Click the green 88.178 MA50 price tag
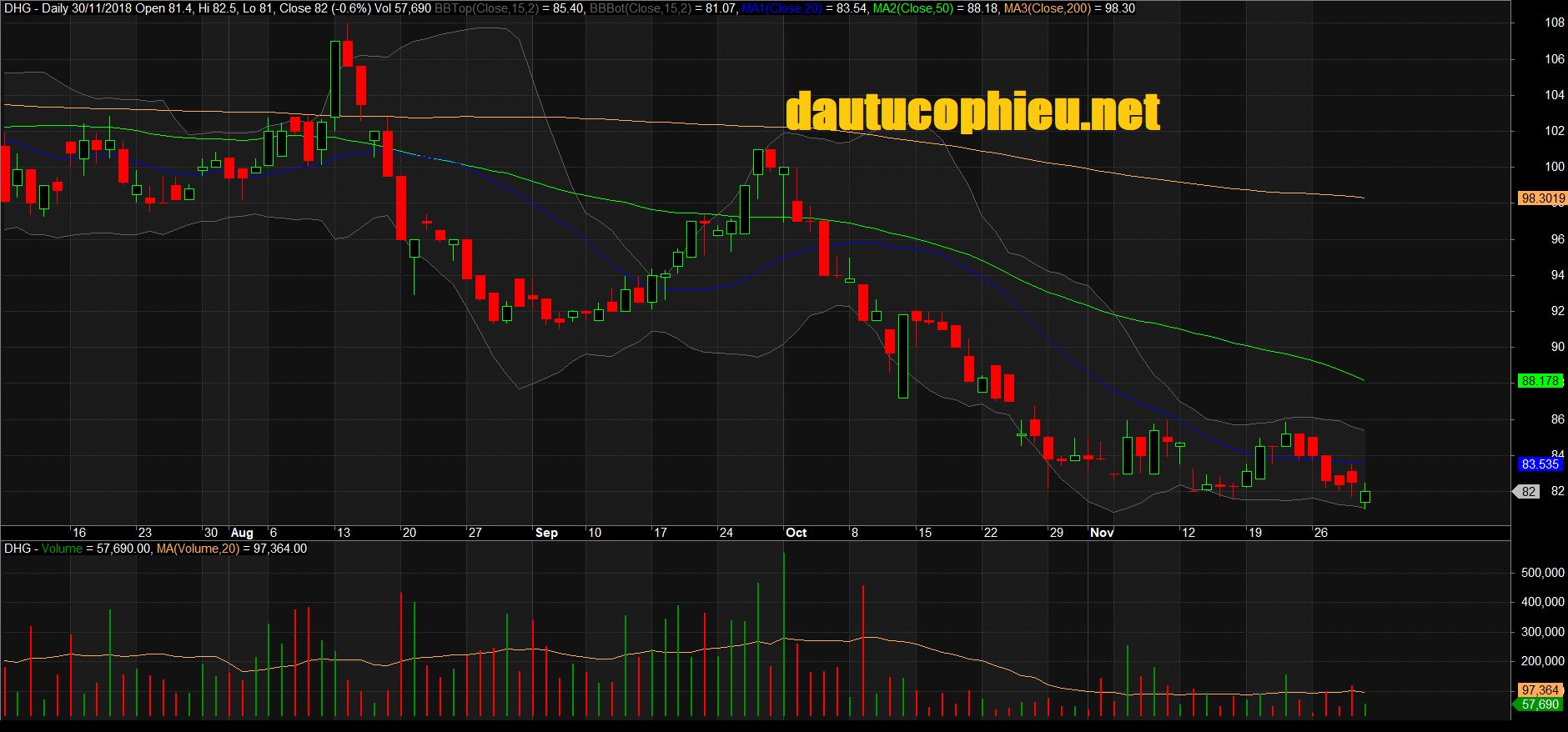 coord(1539,381)
